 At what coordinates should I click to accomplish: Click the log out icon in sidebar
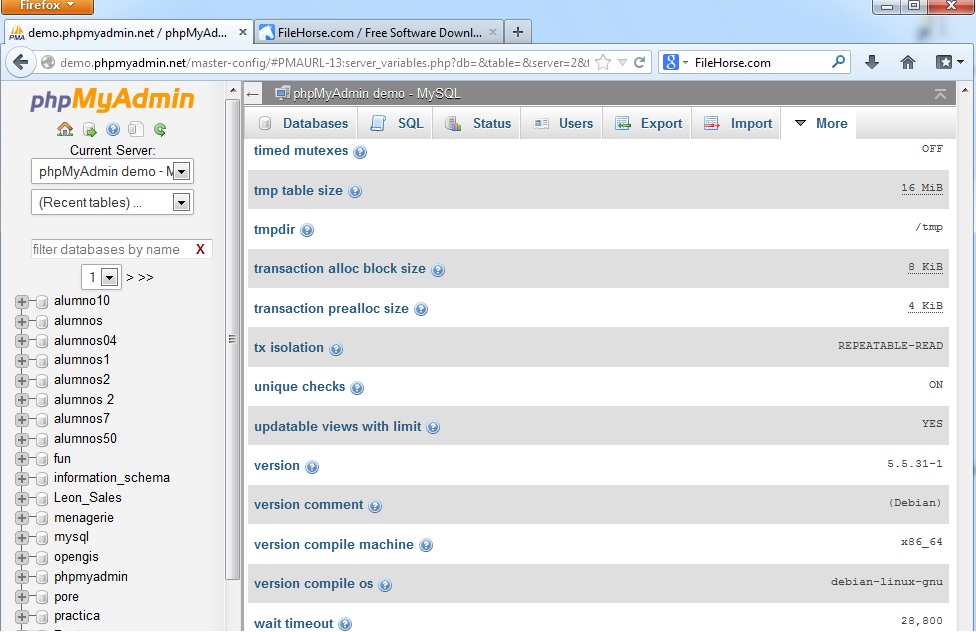coord(89,130)
